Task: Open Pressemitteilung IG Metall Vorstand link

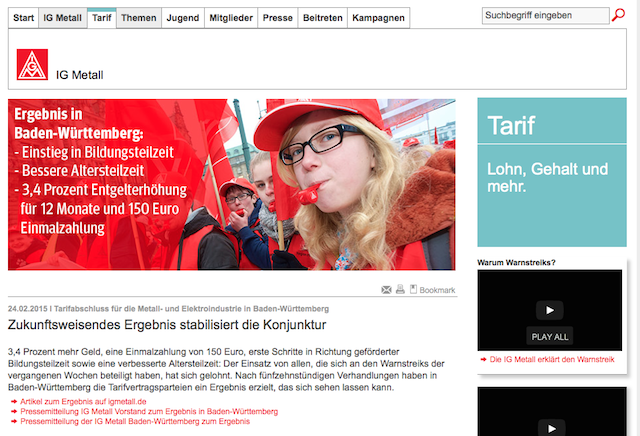Action: [x=149, y=412]
